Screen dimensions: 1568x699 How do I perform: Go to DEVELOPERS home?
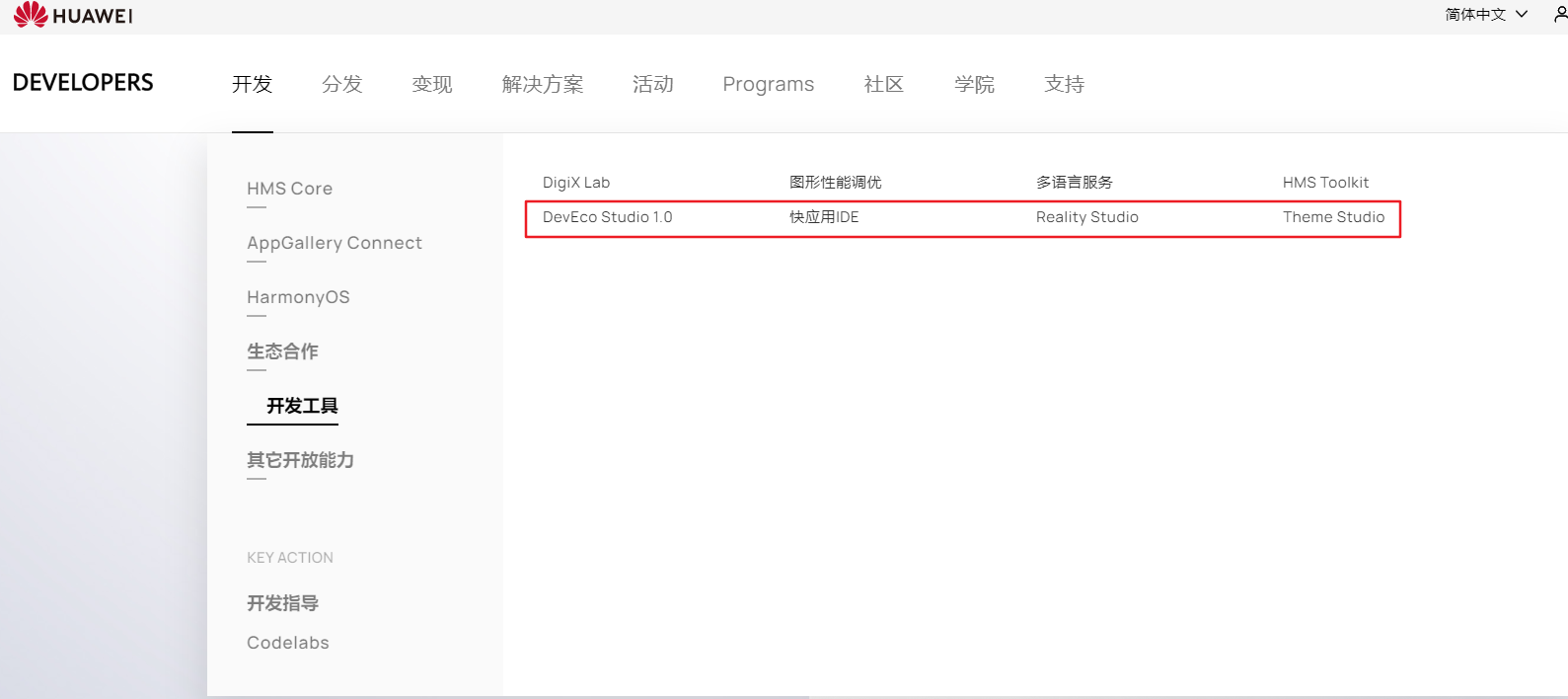[83, 83]
